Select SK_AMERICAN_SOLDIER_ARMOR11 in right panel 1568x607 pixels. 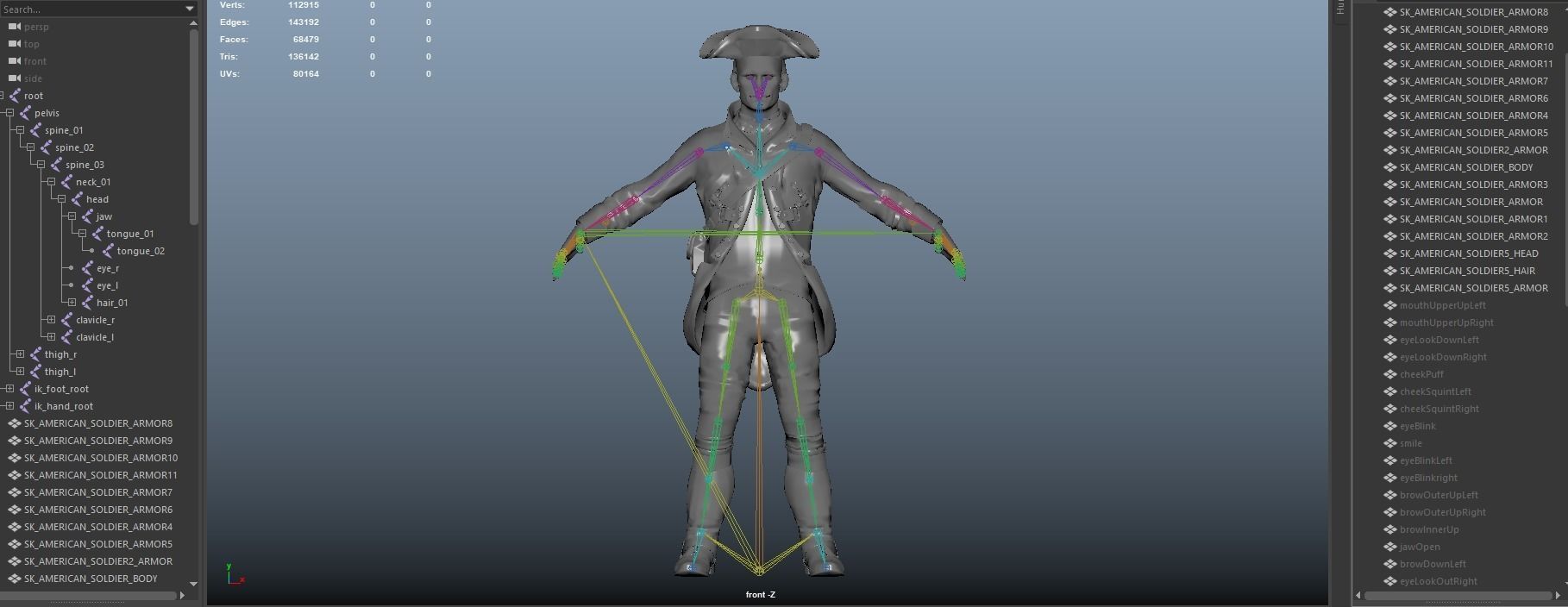[1476, 64]
